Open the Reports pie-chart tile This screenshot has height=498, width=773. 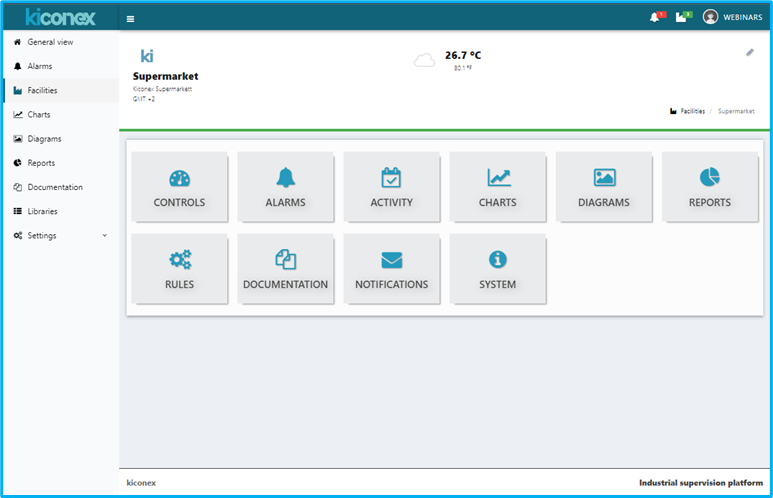click(x=709, y=186)
